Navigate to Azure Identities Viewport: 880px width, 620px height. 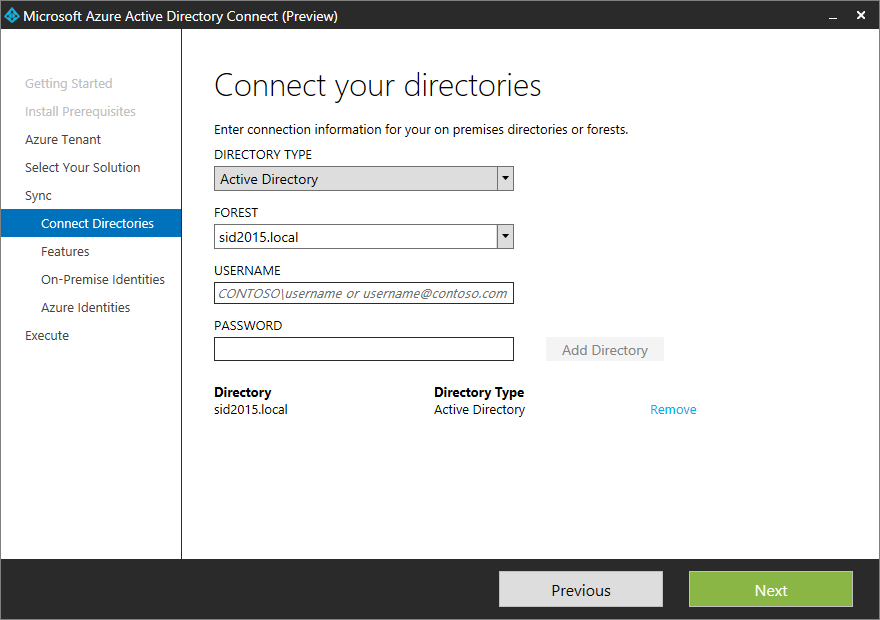(86, 307)
